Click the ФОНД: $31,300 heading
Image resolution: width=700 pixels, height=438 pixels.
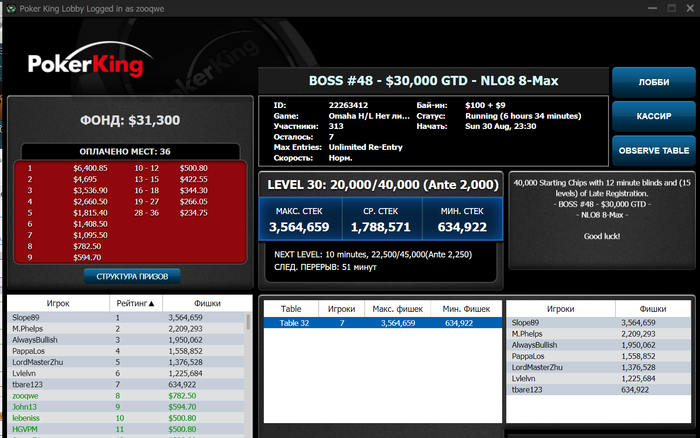click(130, 120)
